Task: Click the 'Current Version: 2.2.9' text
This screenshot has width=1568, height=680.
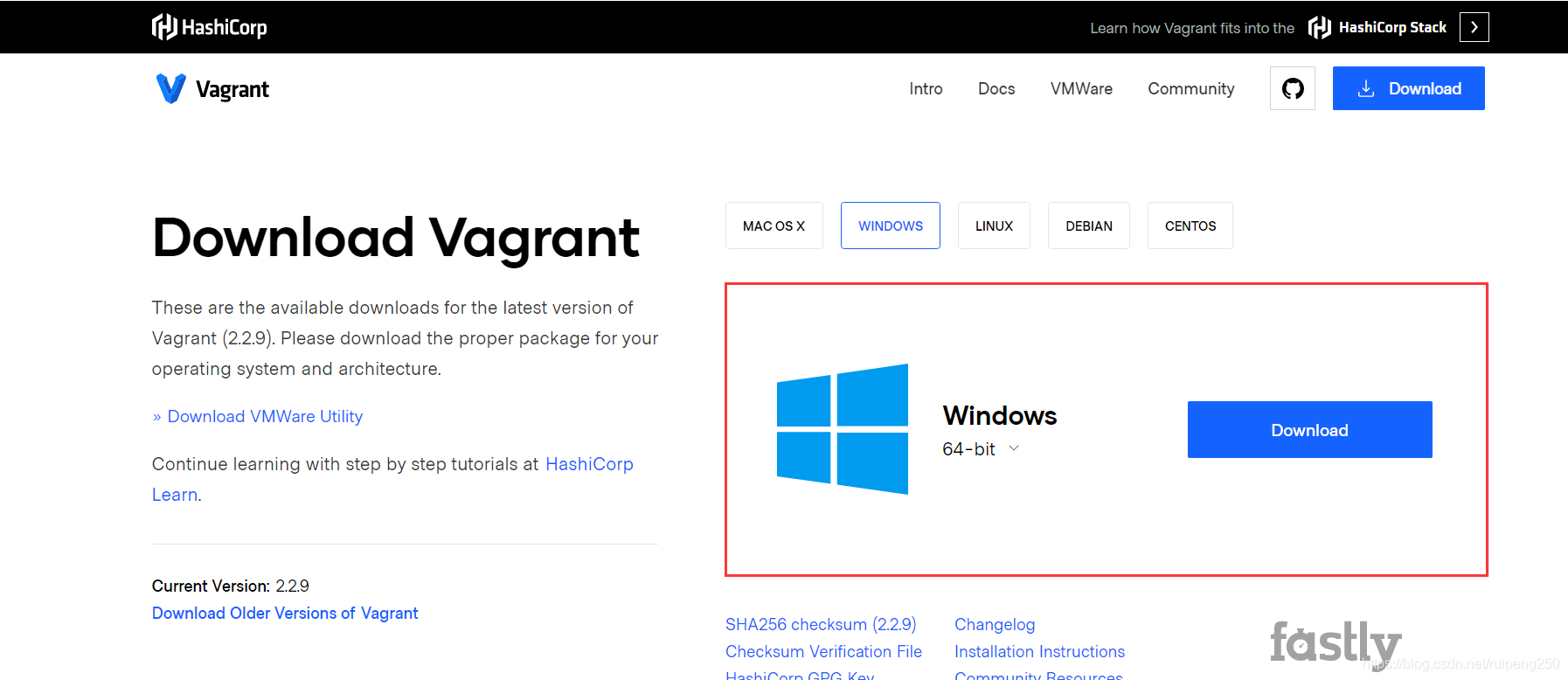Action: click(231, 586)
